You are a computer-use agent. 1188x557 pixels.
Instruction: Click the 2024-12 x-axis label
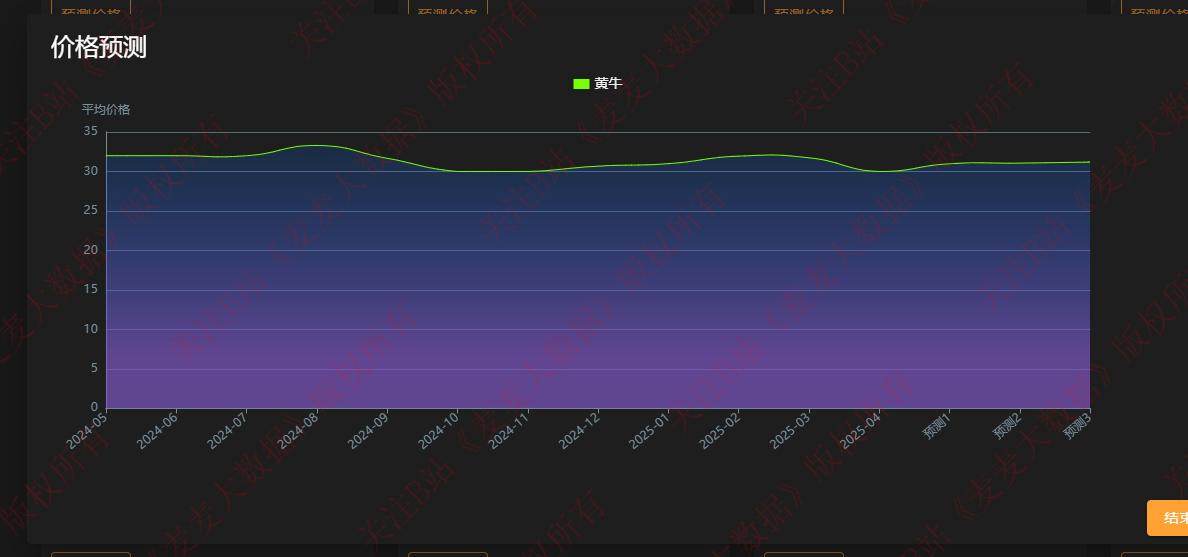click(580, 430)
